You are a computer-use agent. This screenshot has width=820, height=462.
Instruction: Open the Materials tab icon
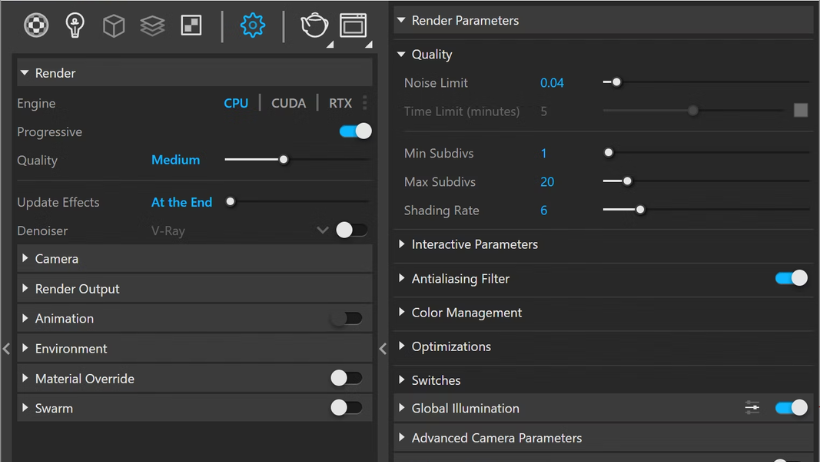(x=36, y=25)
